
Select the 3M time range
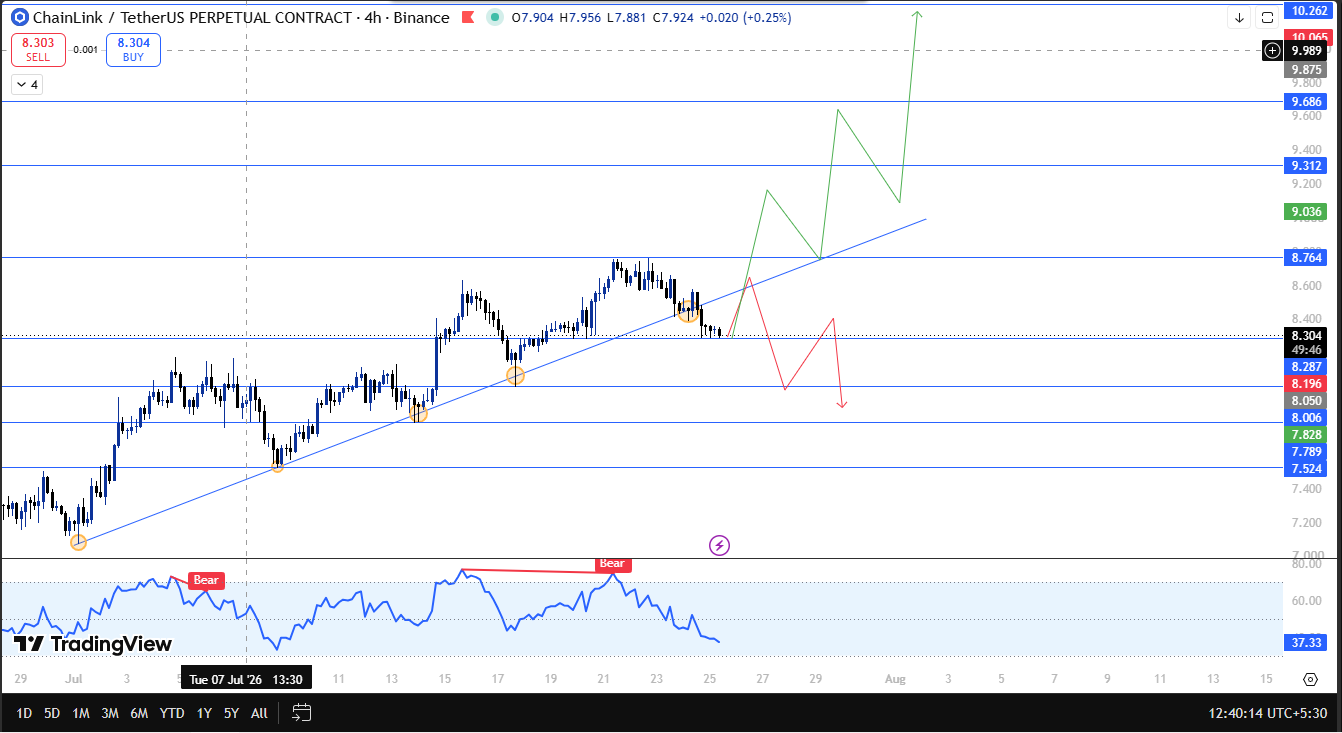coord(110,713)
